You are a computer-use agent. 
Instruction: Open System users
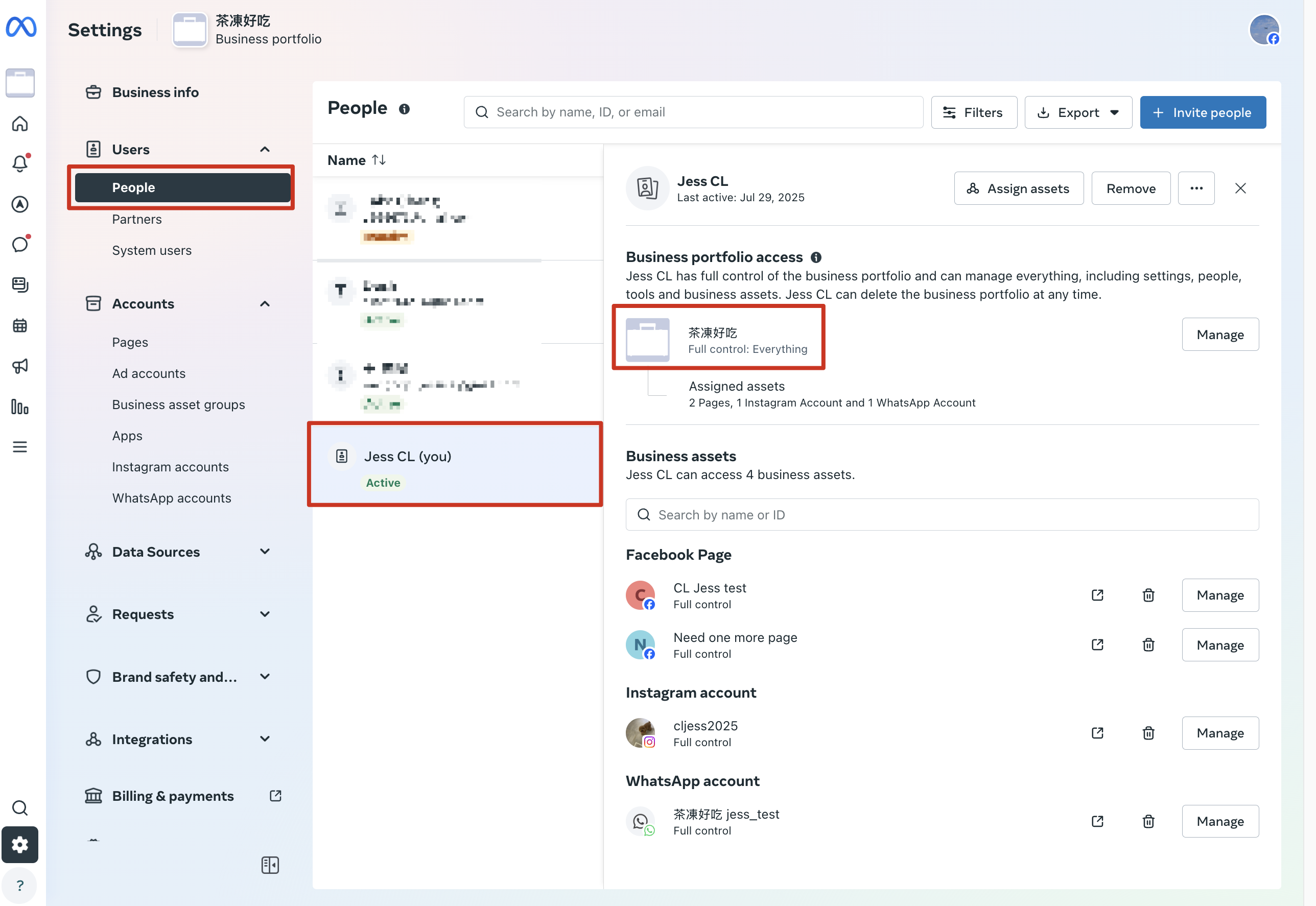[x=152, y=250]
